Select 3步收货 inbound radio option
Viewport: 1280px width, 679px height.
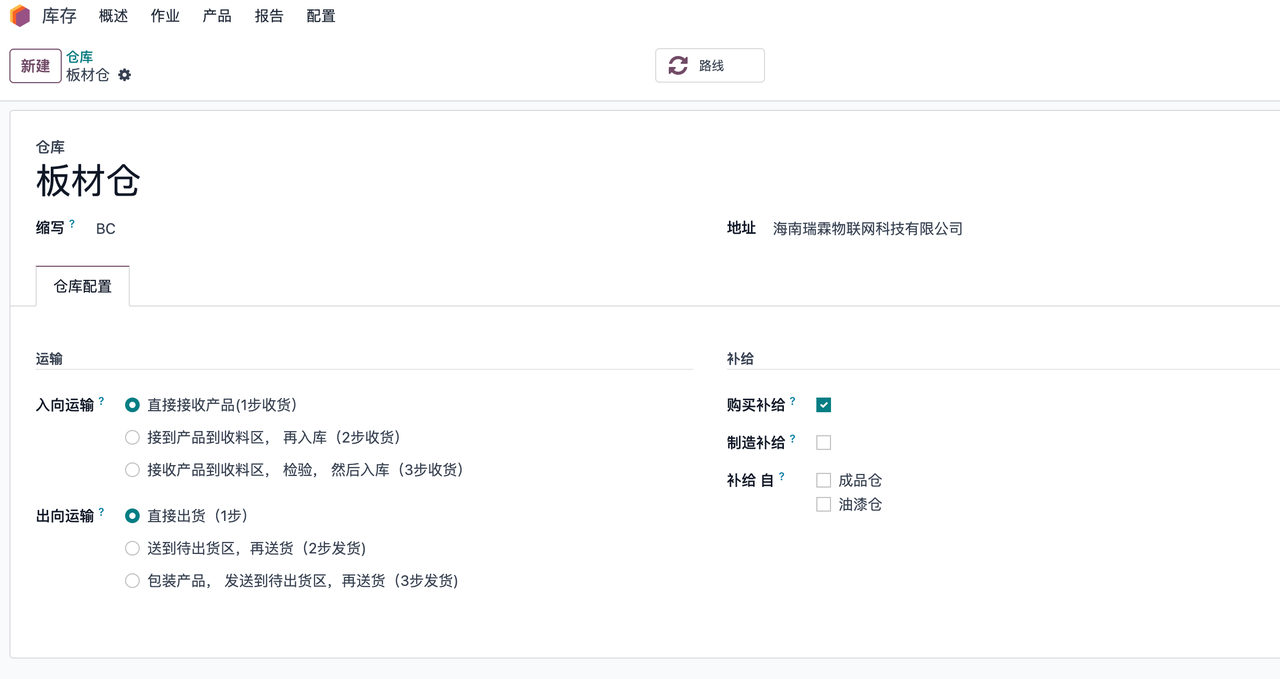click(132, 469)
